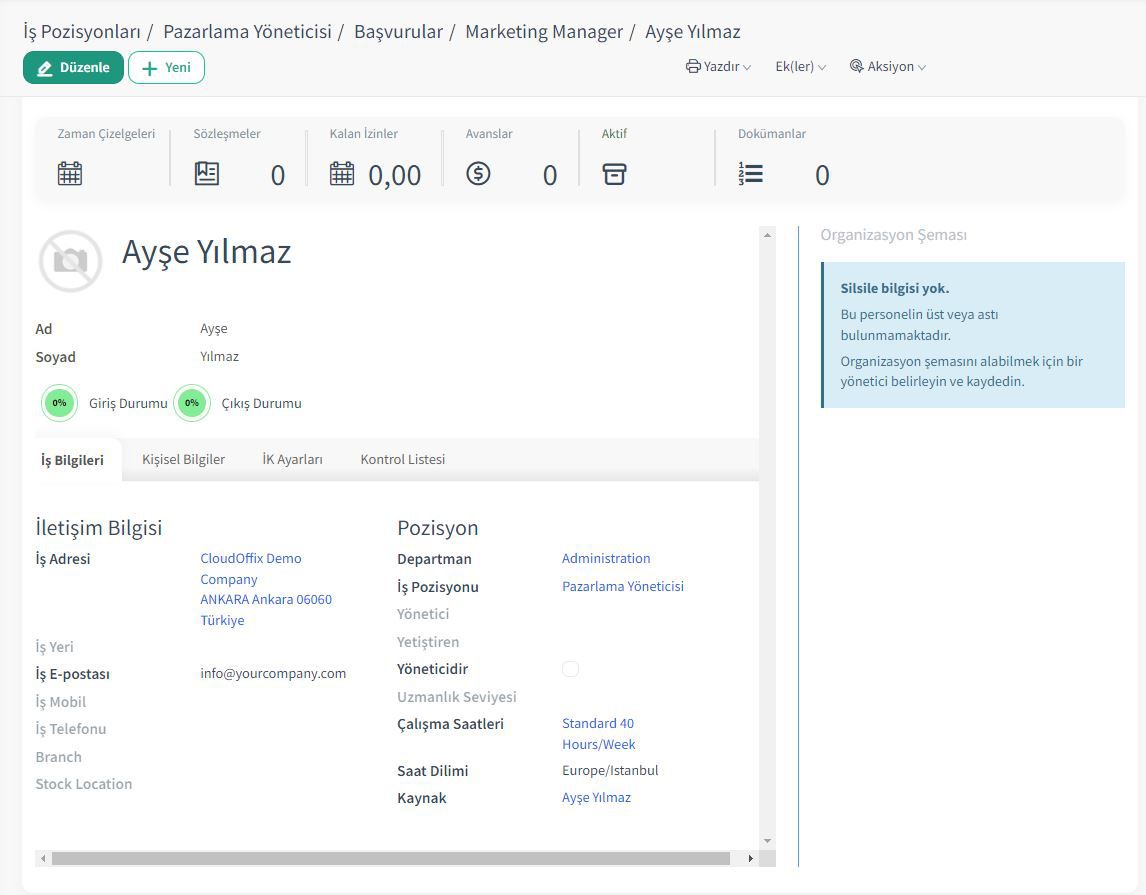Open Dokümanlar numbered list icon
This screenshot has width=1146, height=895.
[x=751, y=174]
